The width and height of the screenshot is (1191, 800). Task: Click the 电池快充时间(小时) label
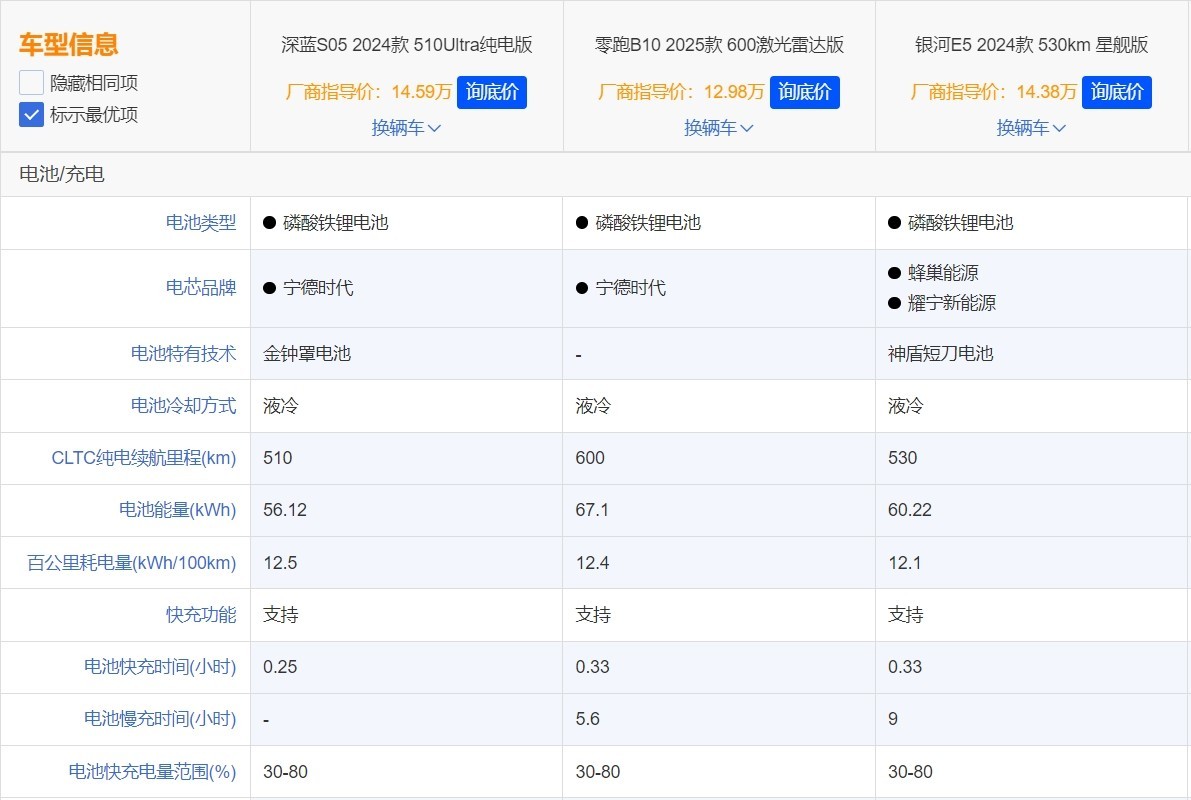click(x=160, y=667)
